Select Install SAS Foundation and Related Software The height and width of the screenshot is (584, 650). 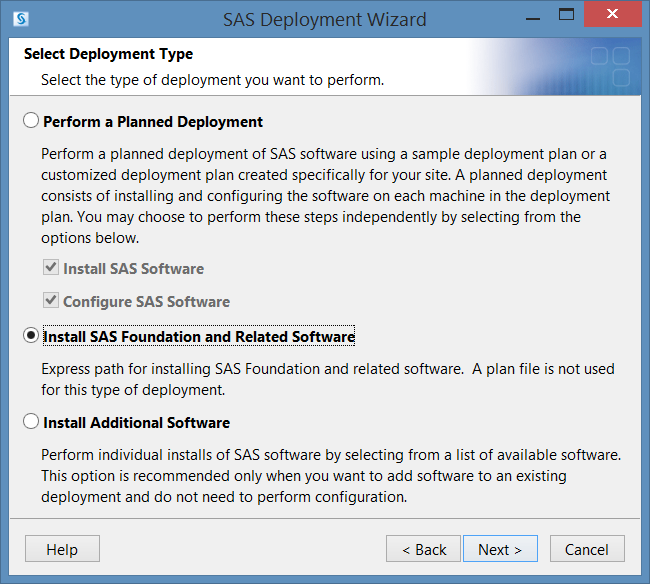[31, 335]
